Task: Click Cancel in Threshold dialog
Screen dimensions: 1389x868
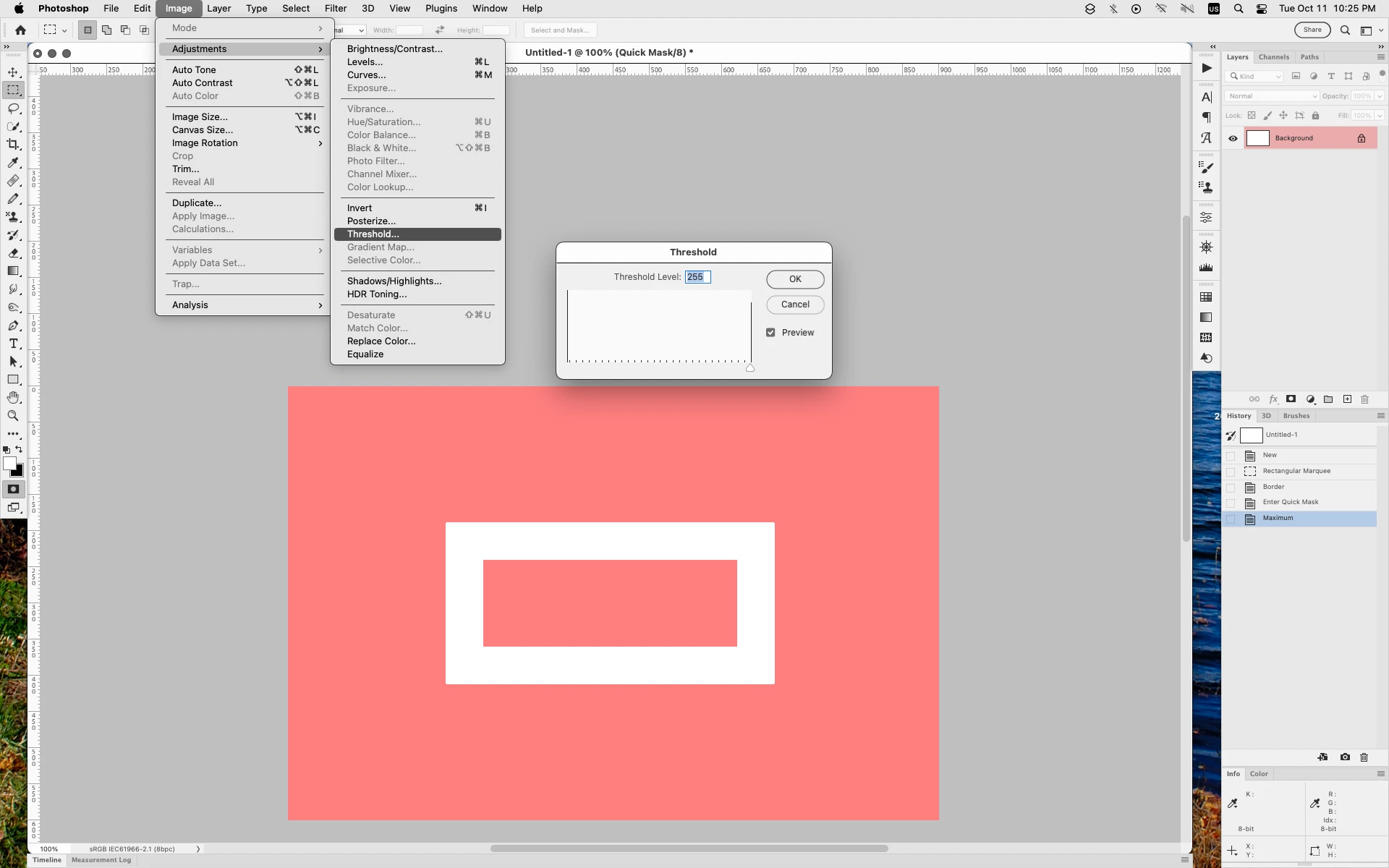Action: coord(794,305)
